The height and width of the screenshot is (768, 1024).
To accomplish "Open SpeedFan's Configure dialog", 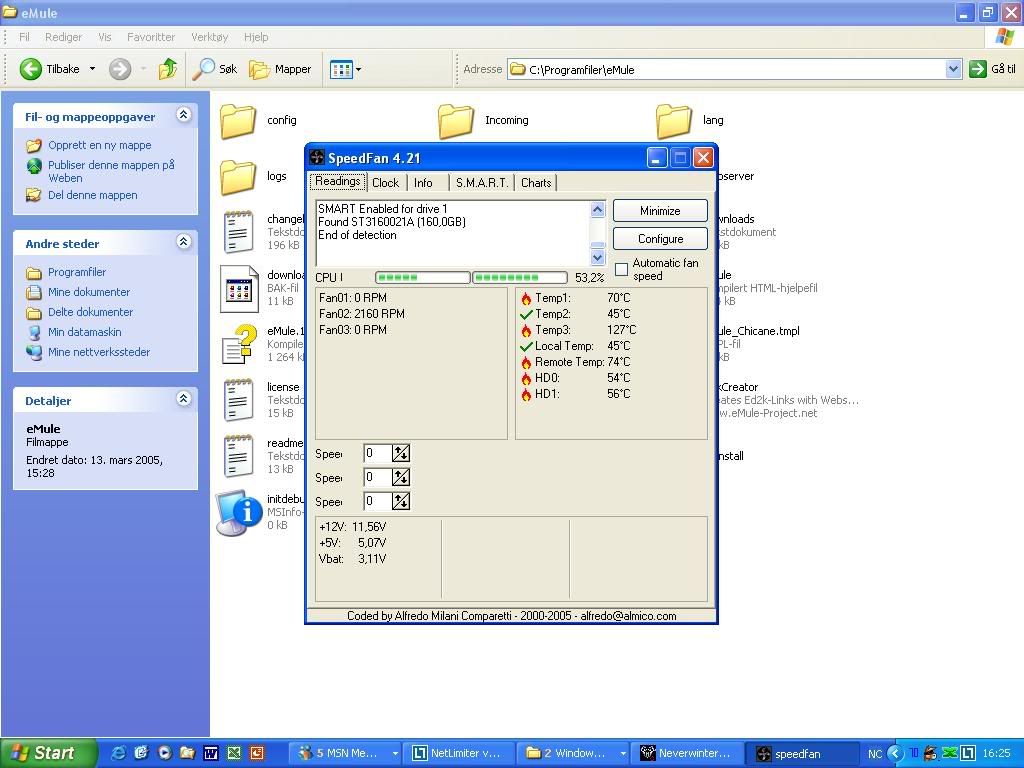I will click(660, 239).
